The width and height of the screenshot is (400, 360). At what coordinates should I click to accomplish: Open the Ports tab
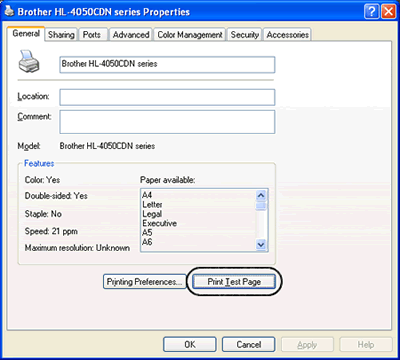tap(92, 35)
